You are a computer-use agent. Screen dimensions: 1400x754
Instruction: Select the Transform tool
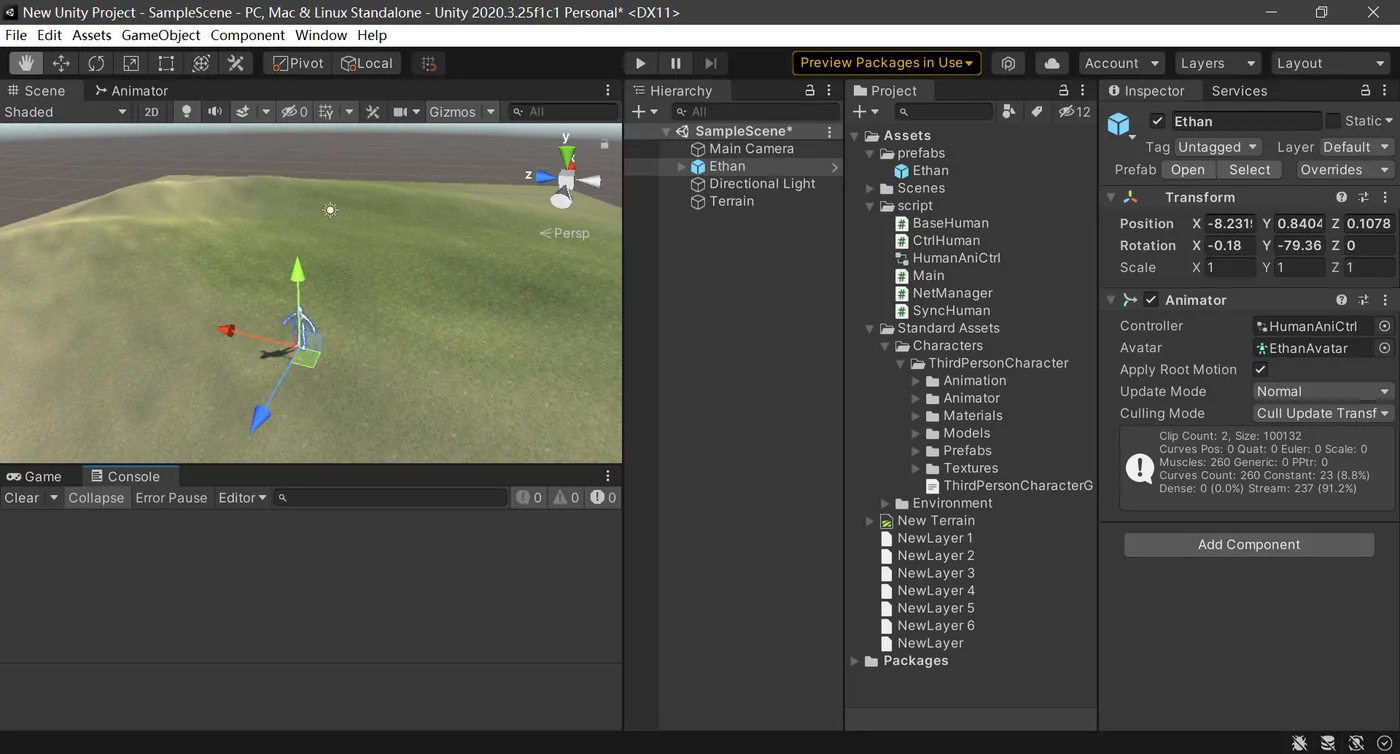click(201, 63)
